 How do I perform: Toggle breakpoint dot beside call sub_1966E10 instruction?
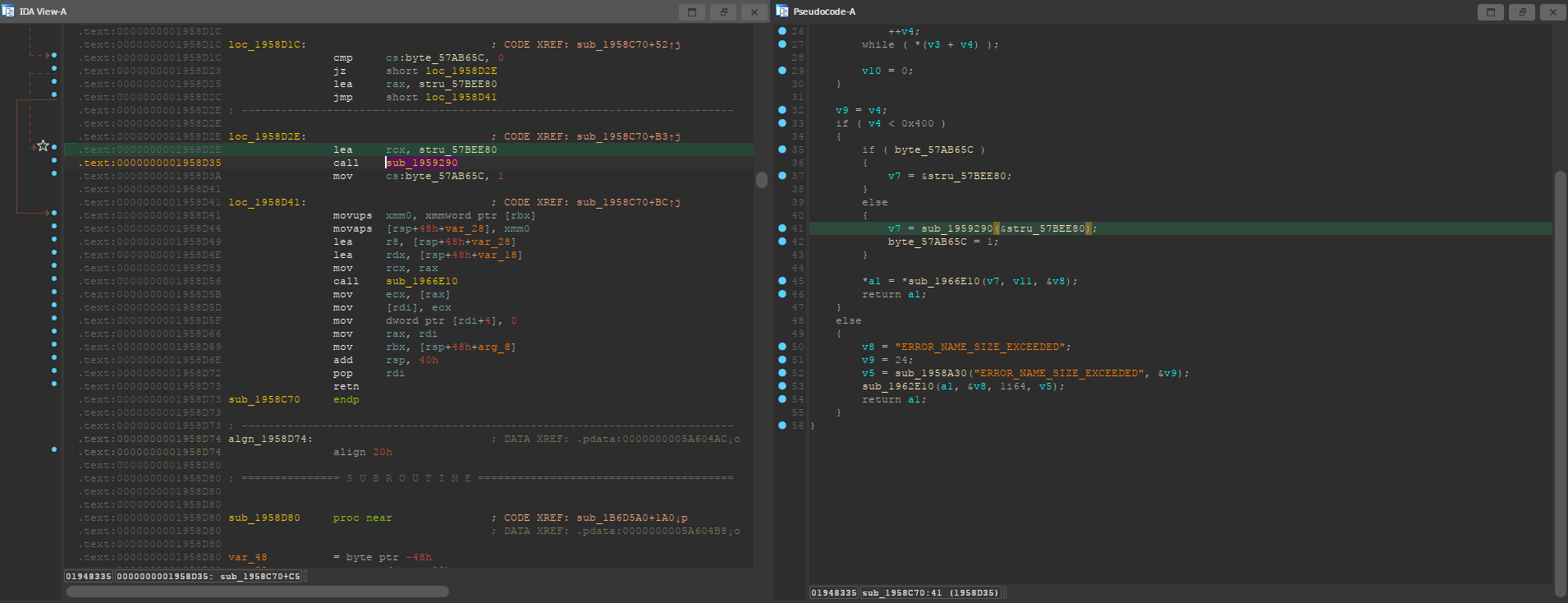54,278
